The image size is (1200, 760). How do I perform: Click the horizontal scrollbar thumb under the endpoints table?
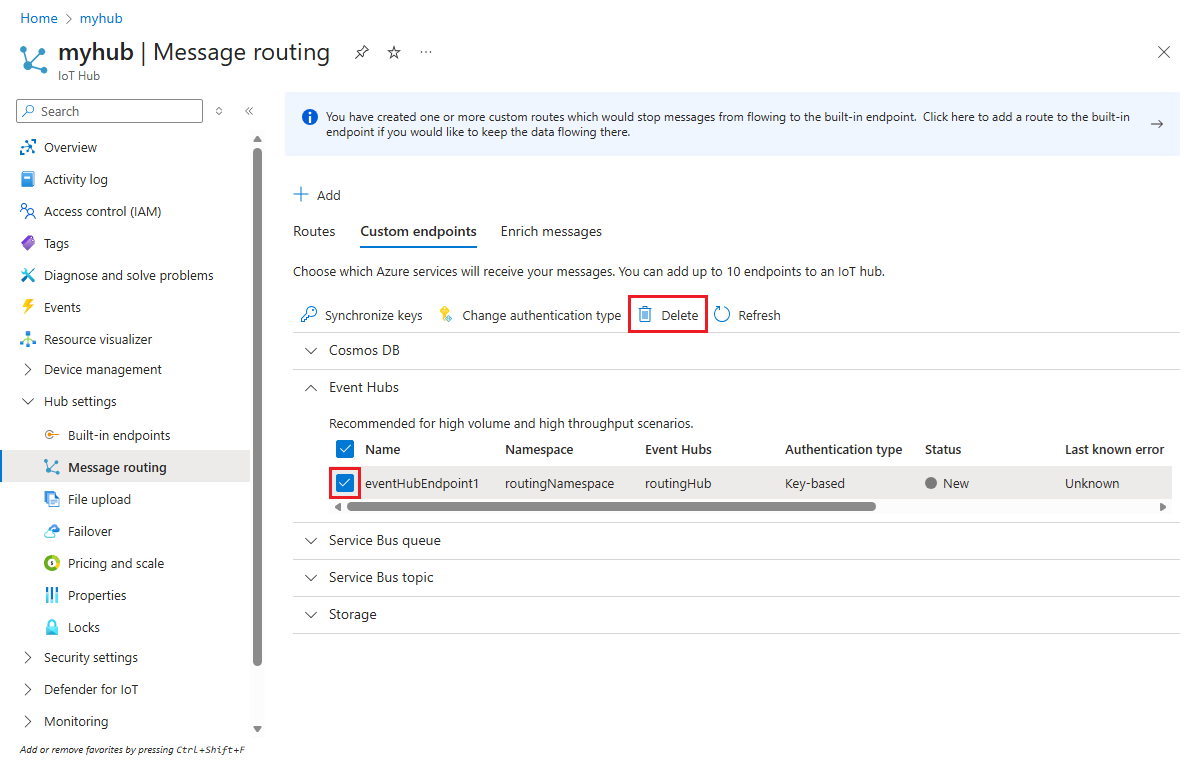pyautogui.click(x=611, y=507)
